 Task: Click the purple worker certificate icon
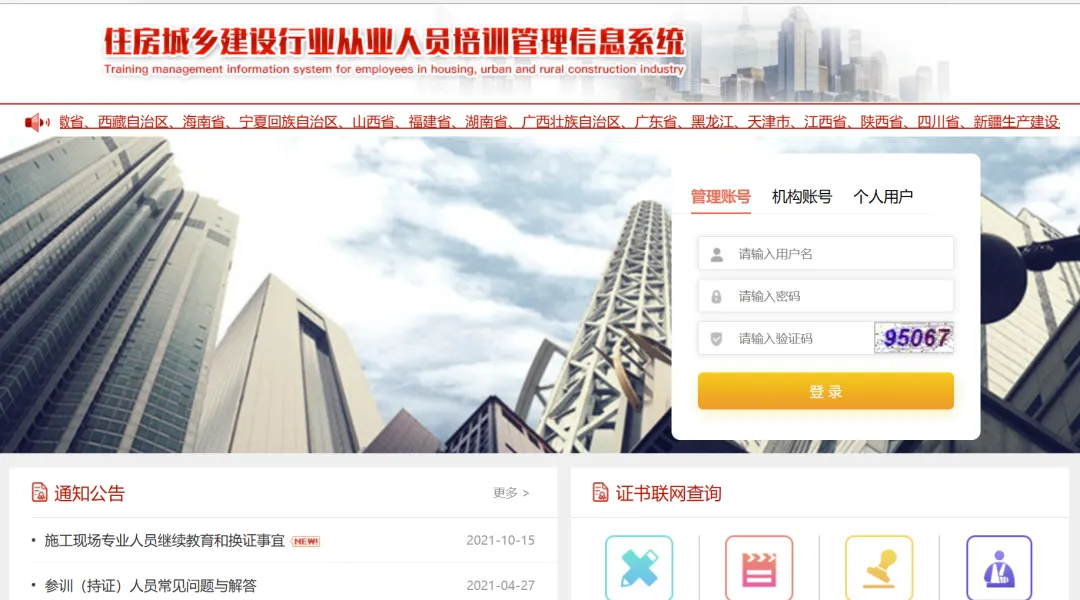(999, 568)
